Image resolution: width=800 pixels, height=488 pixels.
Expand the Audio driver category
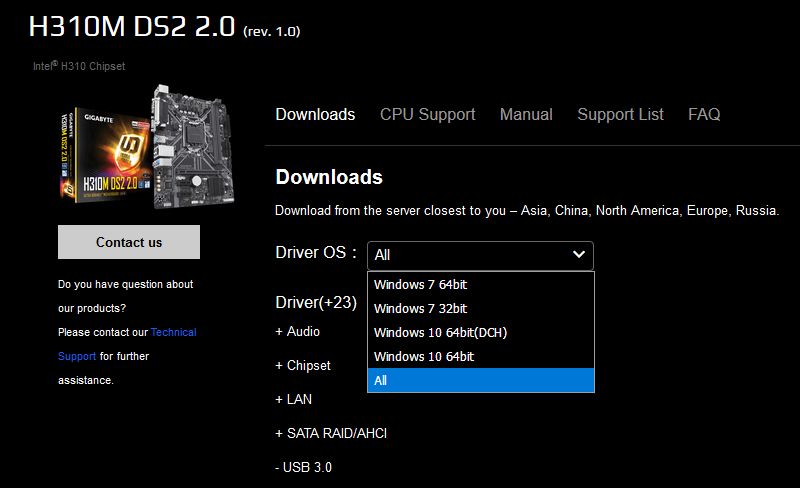[x=297, y=331]
